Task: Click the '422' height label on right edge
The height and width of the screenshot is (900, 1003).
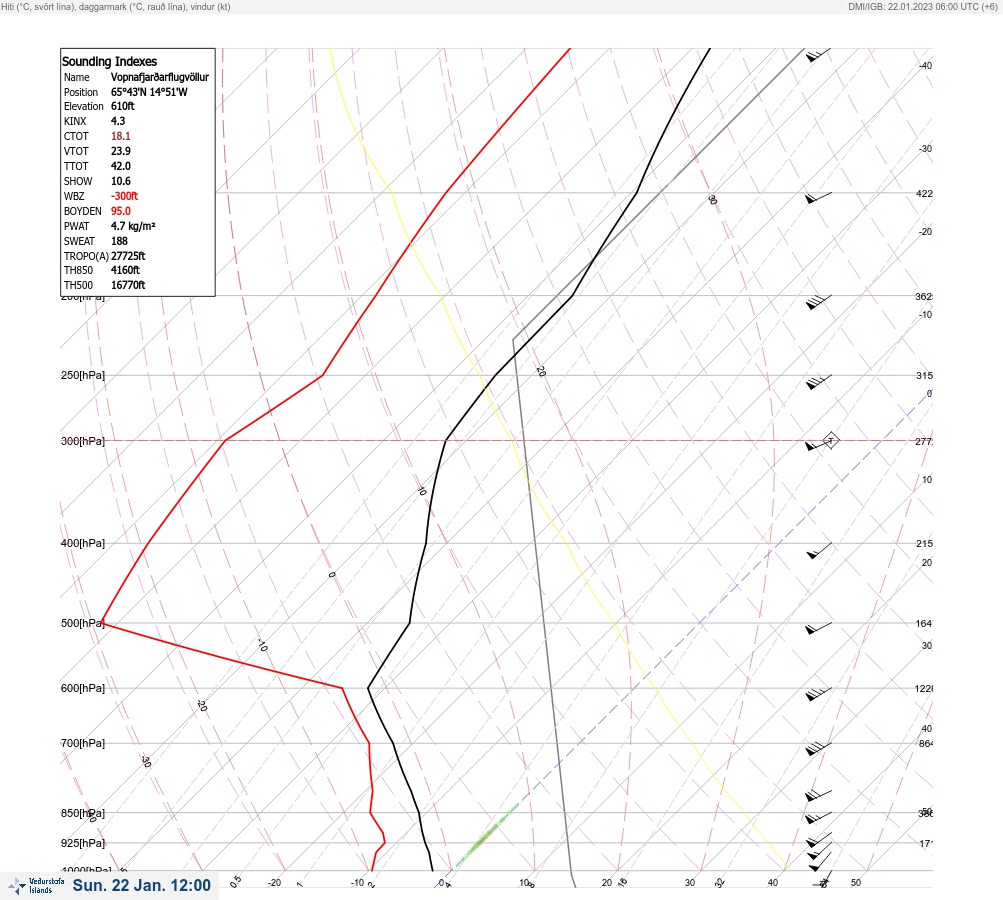Action: [924, 194]
